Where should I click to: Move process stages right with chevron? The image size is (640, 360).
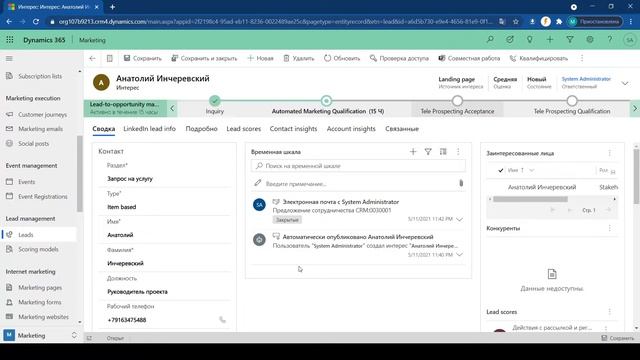(x=635, y=108)
